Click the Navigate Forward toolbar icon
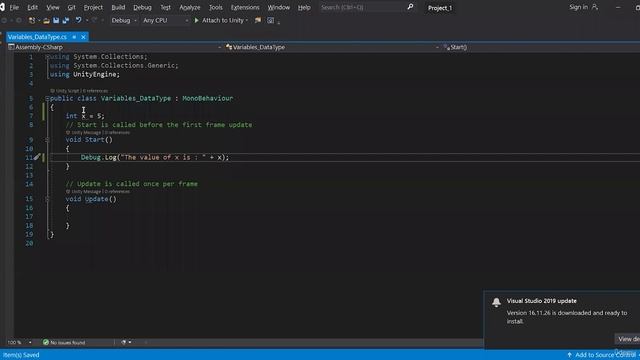640x360 pixels. (18, 20)
